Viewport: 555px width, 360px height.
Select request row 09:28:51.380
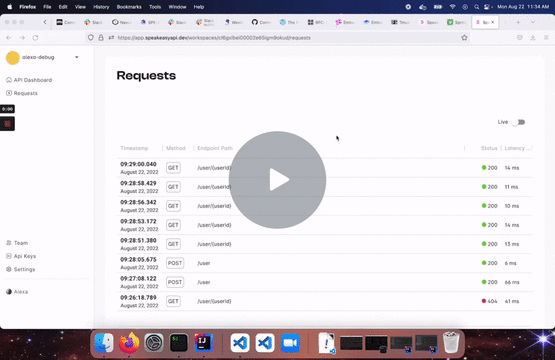[325, 244]
